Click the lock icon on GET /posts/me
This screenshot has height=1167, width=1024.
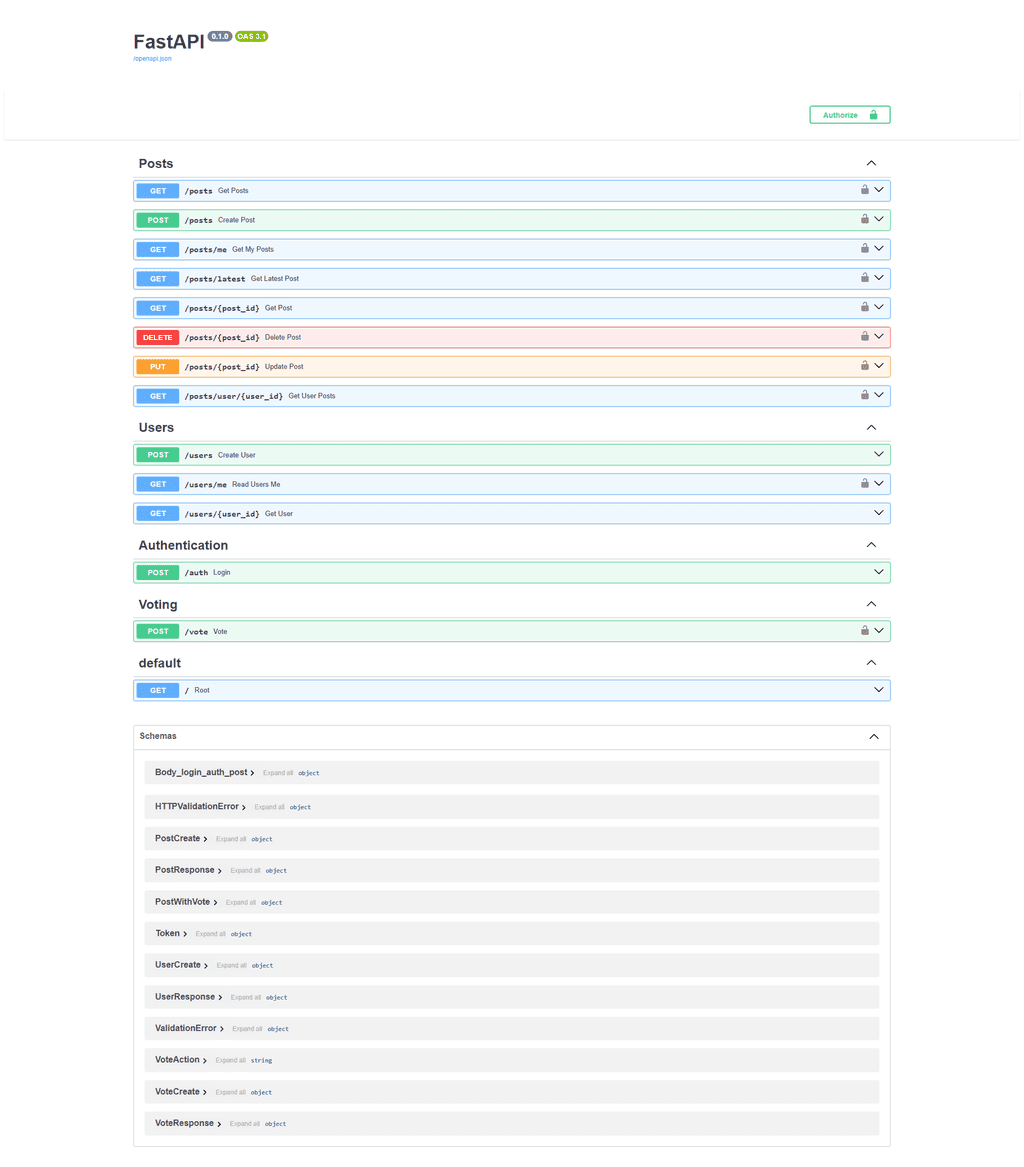pyautogui.click(x=865, y=249)
